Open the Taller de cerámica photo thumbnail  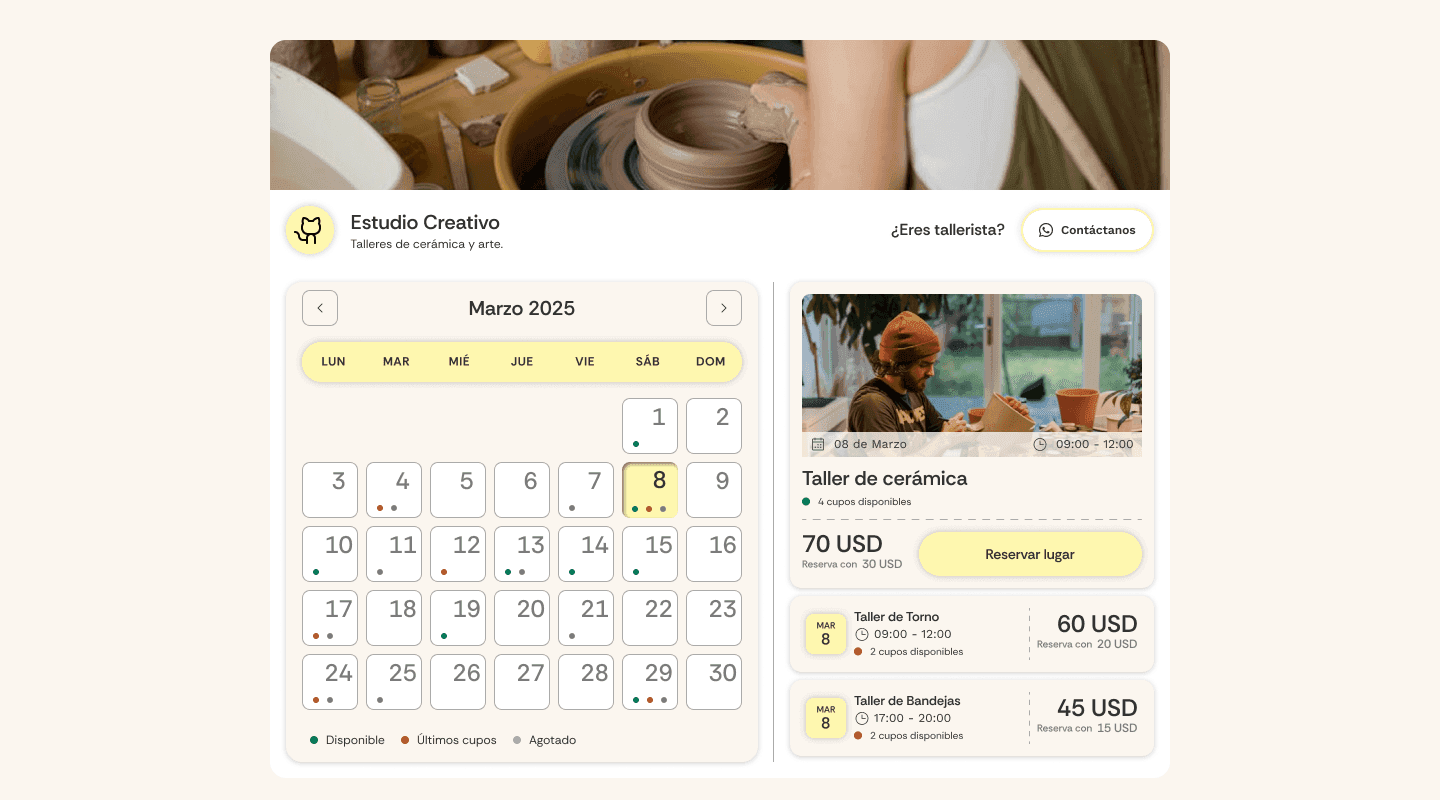coord(972,375)
